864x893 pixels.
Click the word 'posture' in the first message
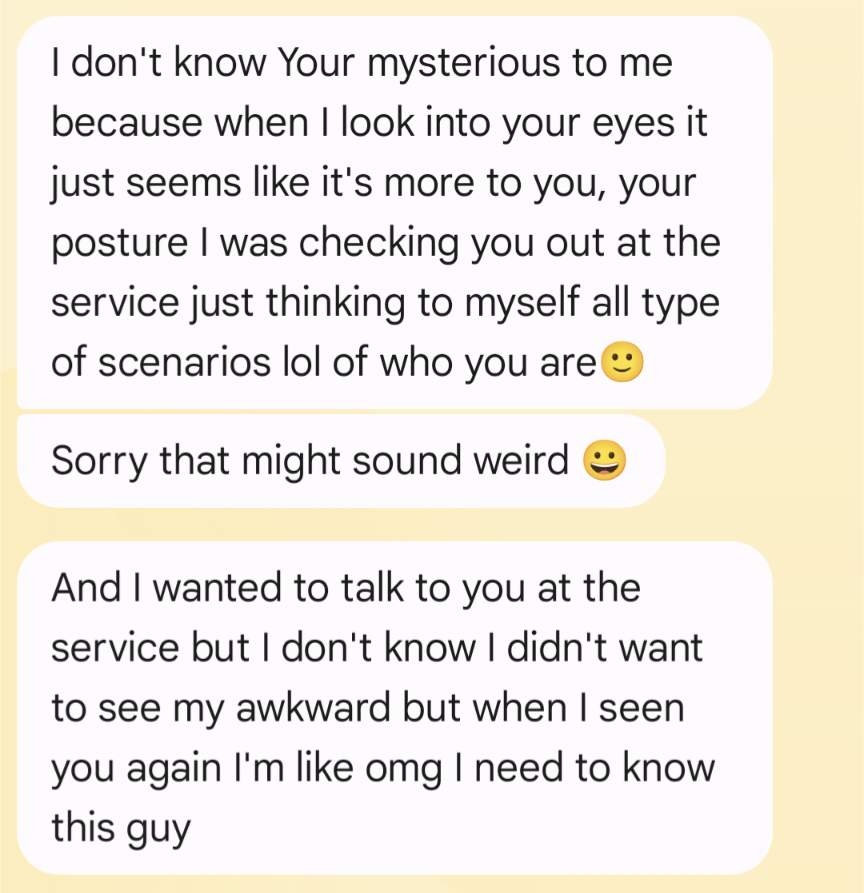click(x=120, y=243)
